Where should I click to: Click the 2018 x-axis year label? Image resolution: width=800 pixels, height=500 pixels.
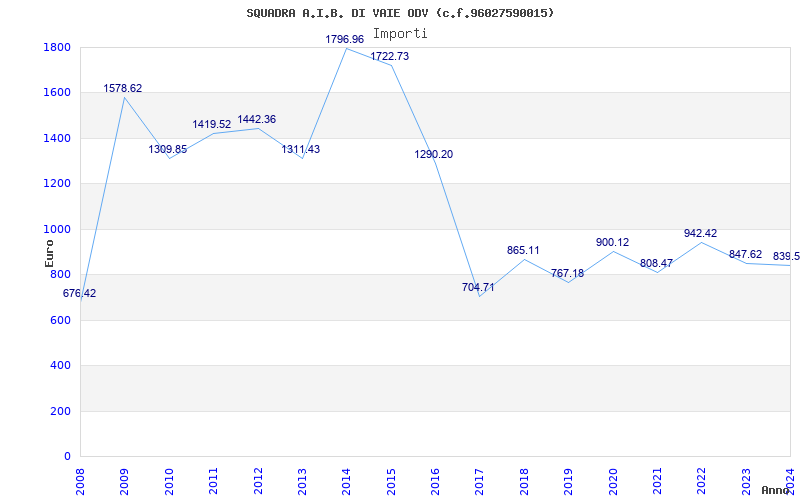[524, 481]
